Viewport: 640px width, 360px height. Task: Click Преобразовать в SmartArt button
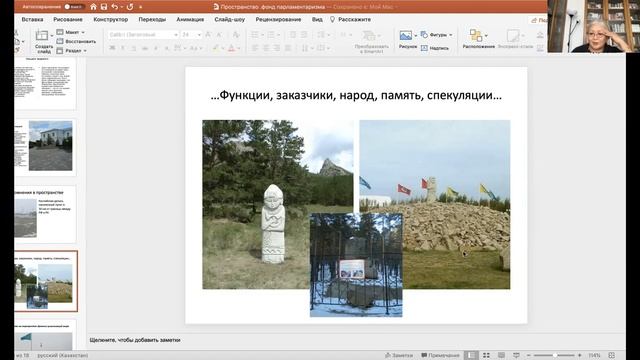pyautogui.click(x=371, y=41)
